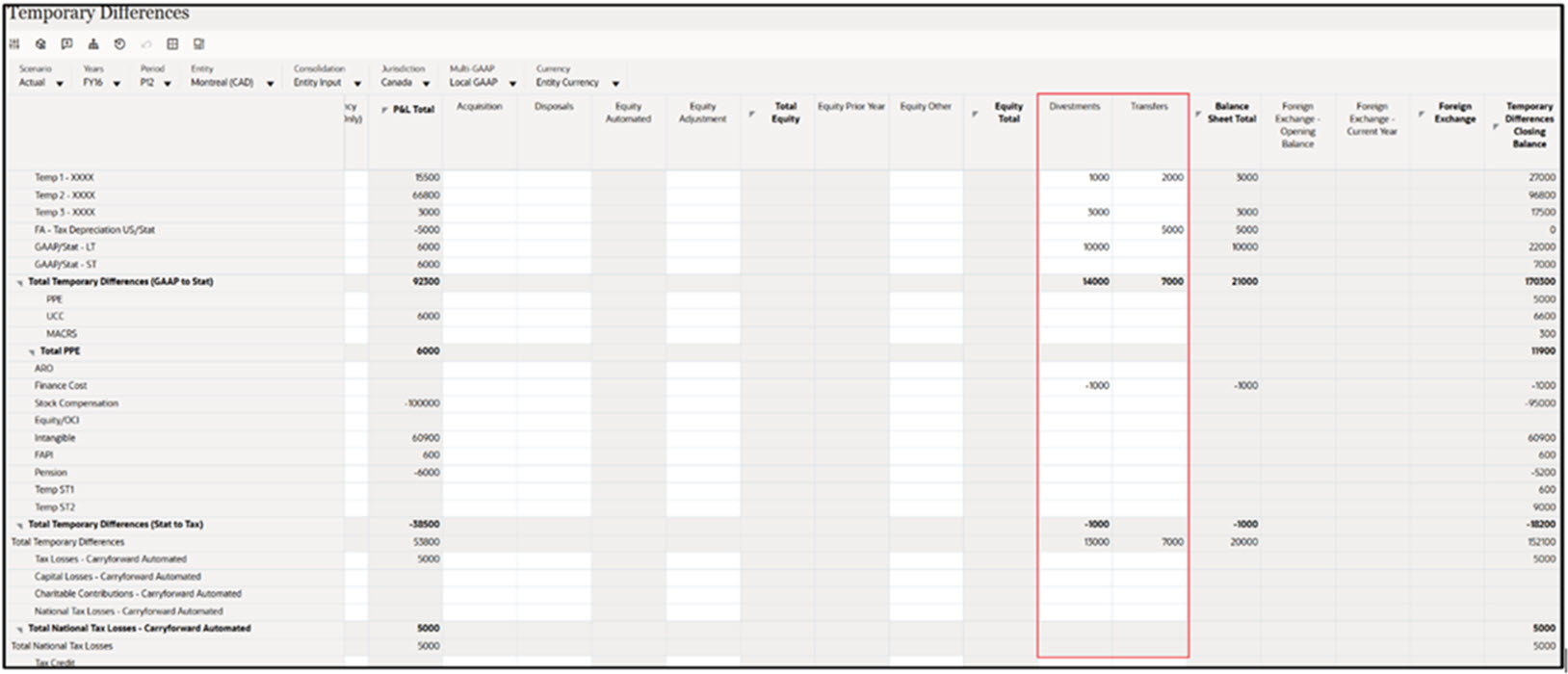Collapse the Temporary Differences Closing Balance column

tap(1495, 126)
